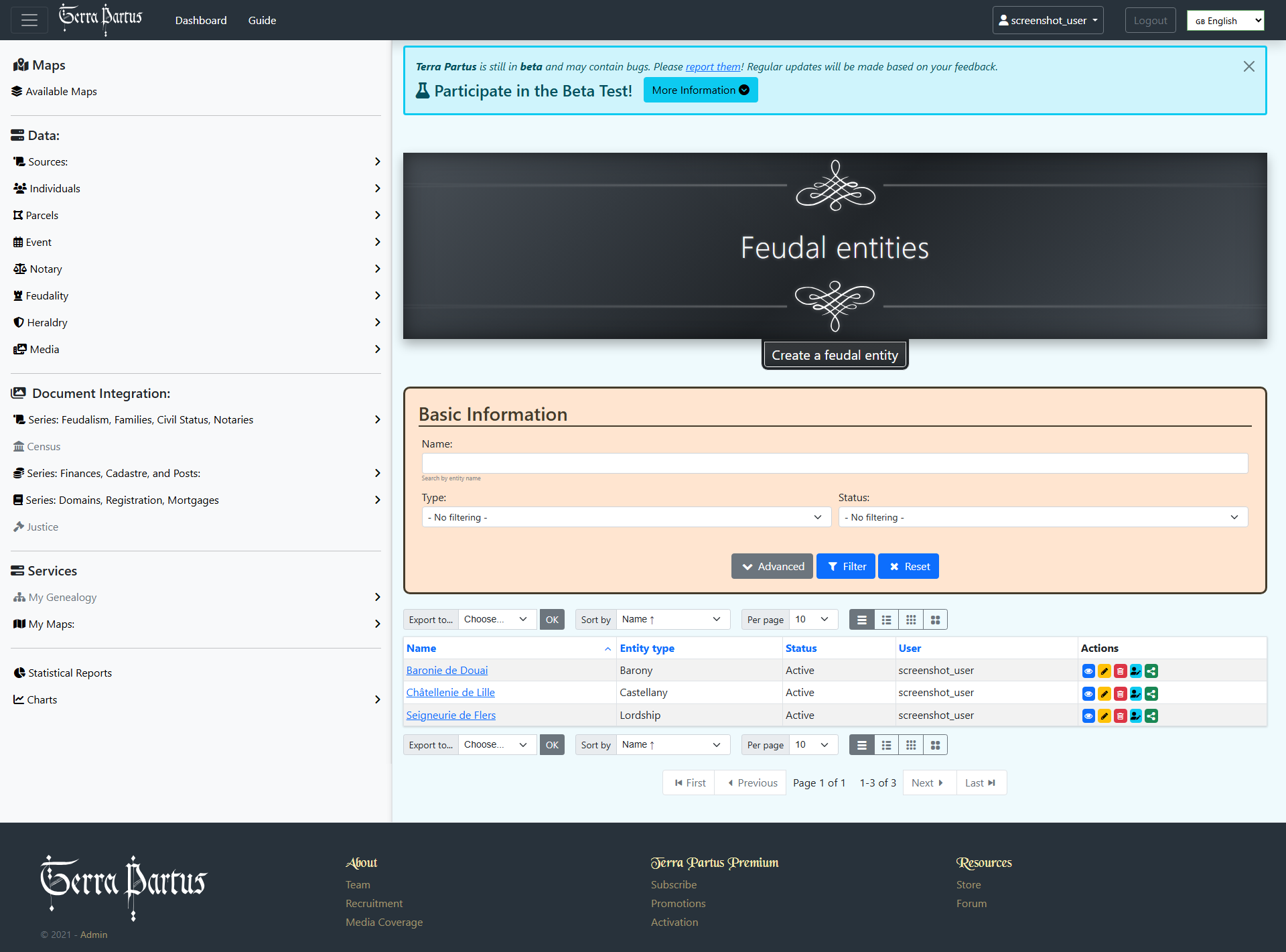Click the user-edit icon for Baronie de Douai

[1136, 671]
